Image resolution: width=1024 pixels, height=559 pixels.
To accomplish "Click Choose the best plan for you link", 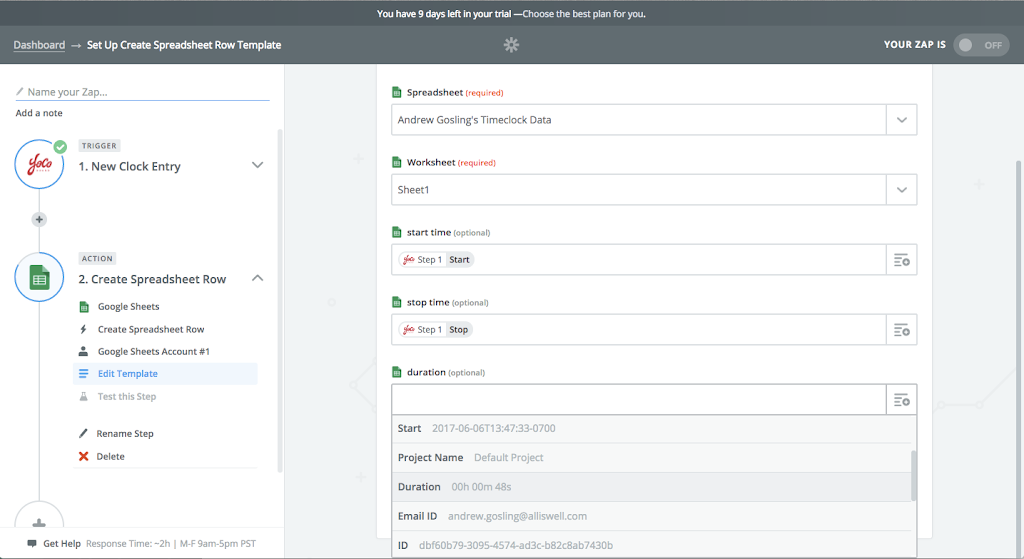I will pos(584,14).
